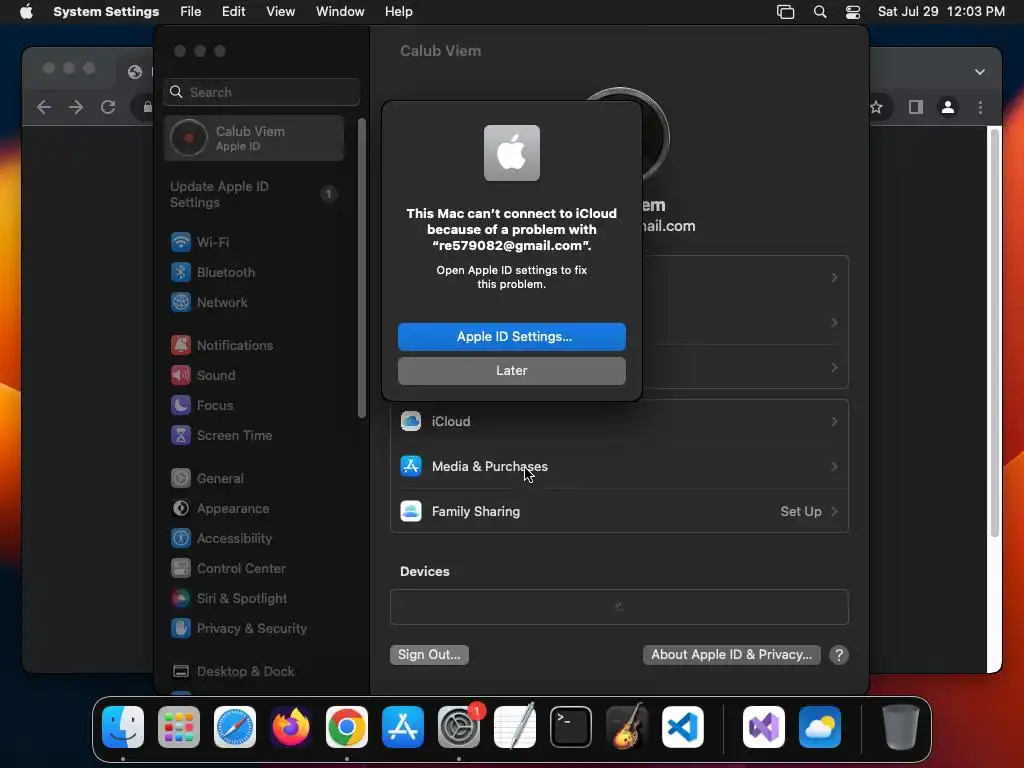Reload the page in Chrome window
The width and height of the screenshot is (1024, 768).
108,107
